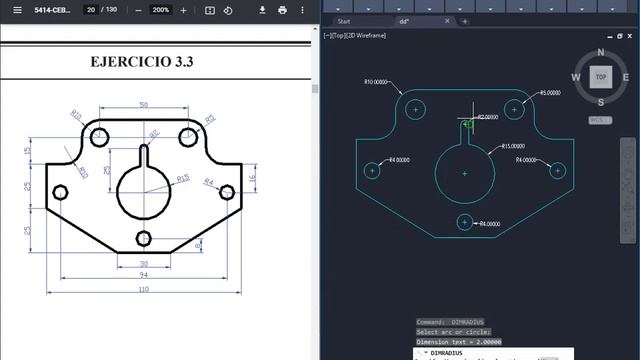Click the 'Select arc or circle:' history line
The image size is (640, 360).
point(453,332)
